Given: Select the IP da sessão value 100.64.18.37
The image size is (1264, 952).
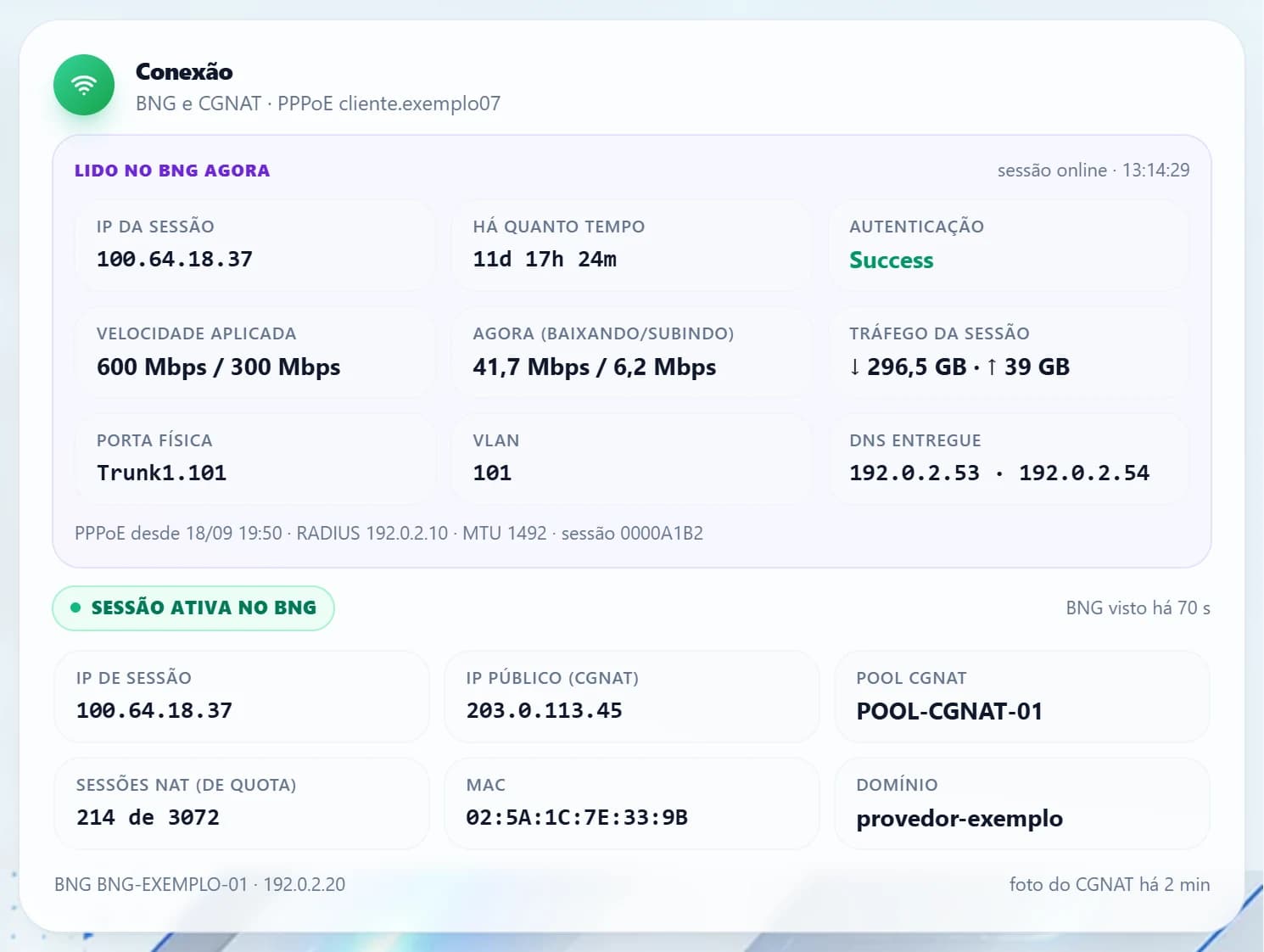Looking at the screenshot, I should point(175,260).
